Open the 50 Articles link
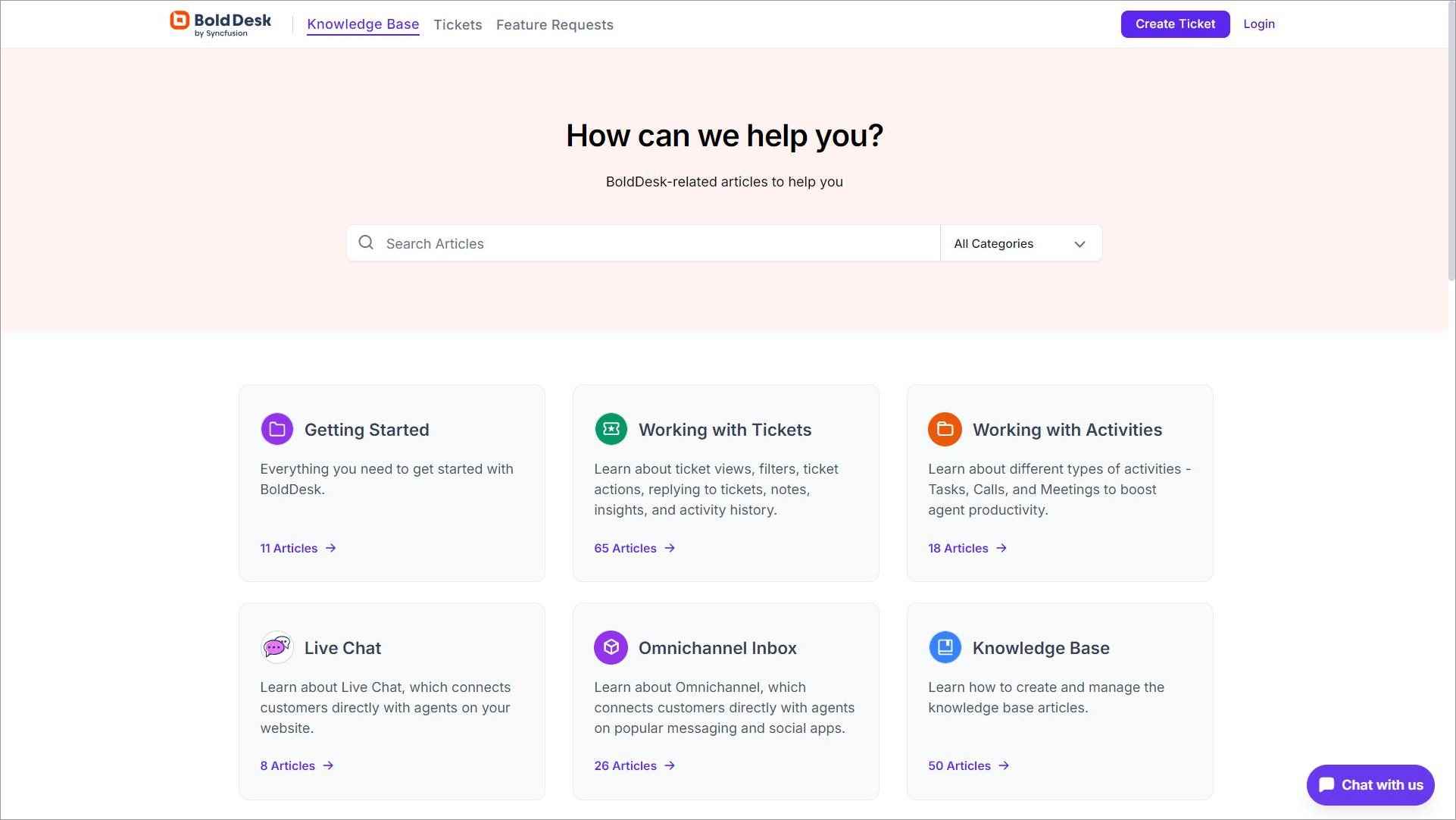The height and width of the screenshot is (820, 1456). coord(968,765)
